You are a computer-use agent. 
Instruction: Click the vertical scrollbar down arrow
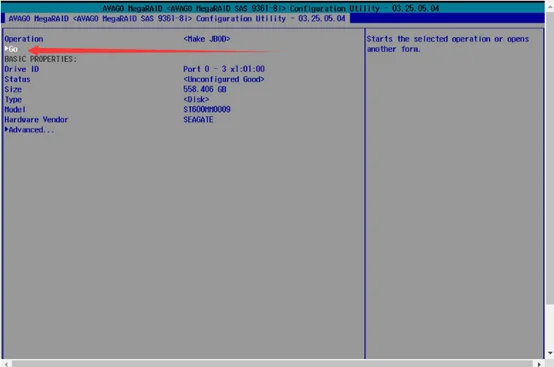(550, 353)
